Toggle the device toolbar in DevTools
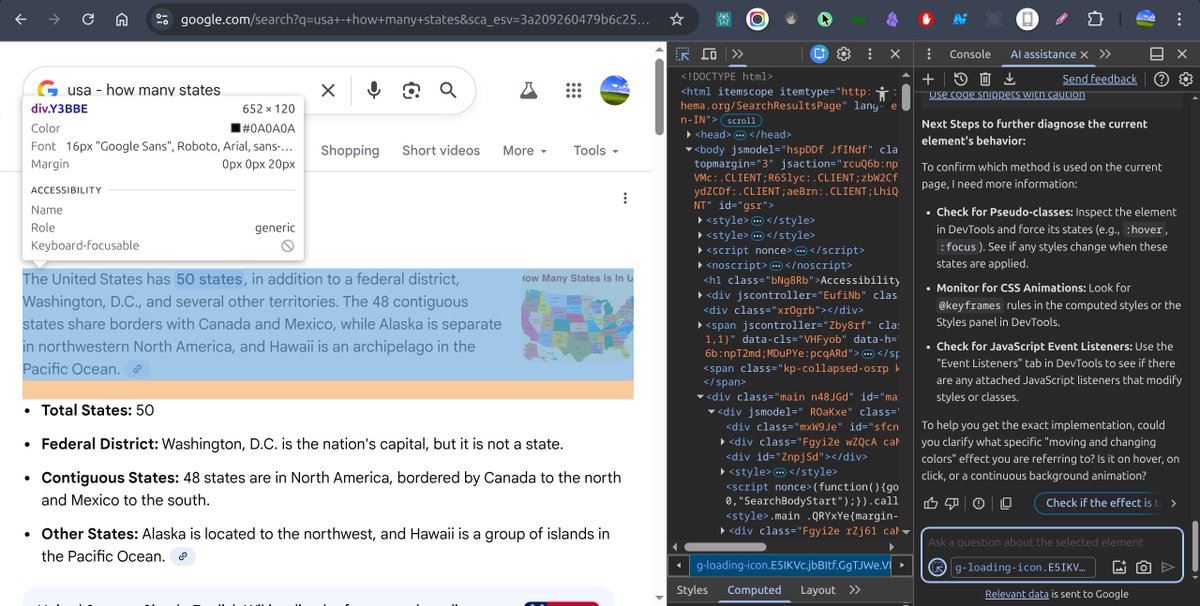Screen dimensions: 1200x606 tap(709, 54)
